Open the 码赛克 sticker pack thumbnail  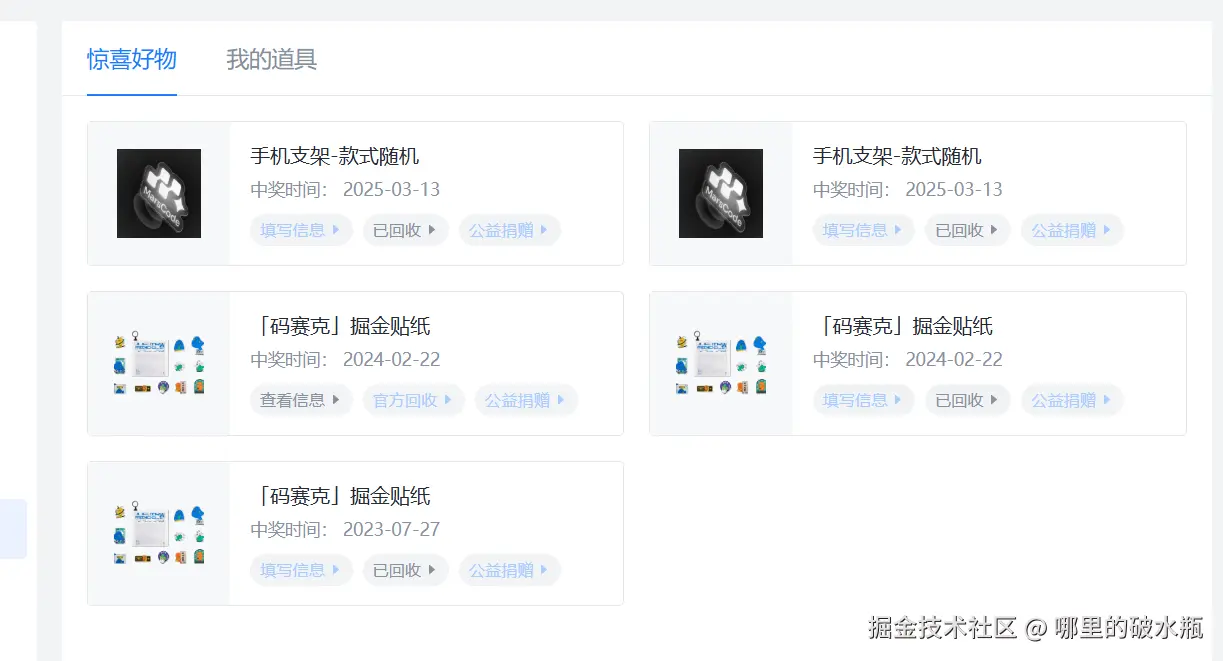tap(158, 360)
